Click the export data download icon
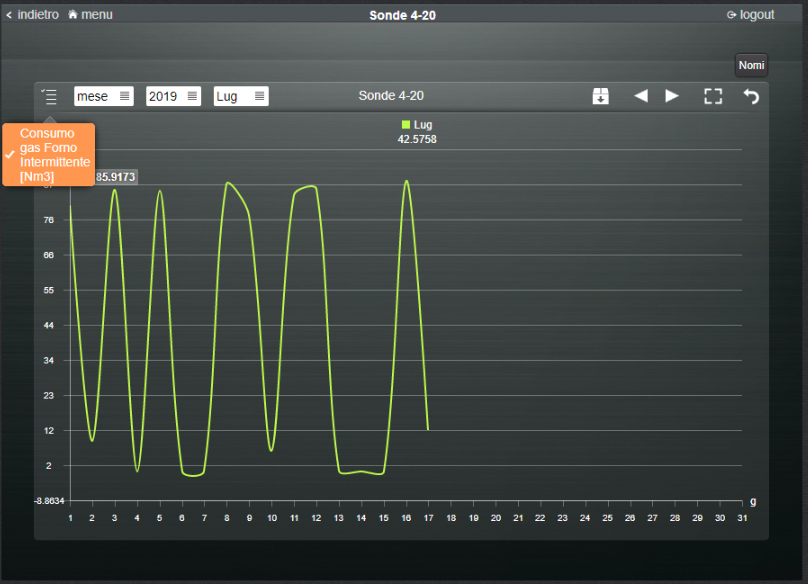 pyautogui.click(x=600, y=96)
